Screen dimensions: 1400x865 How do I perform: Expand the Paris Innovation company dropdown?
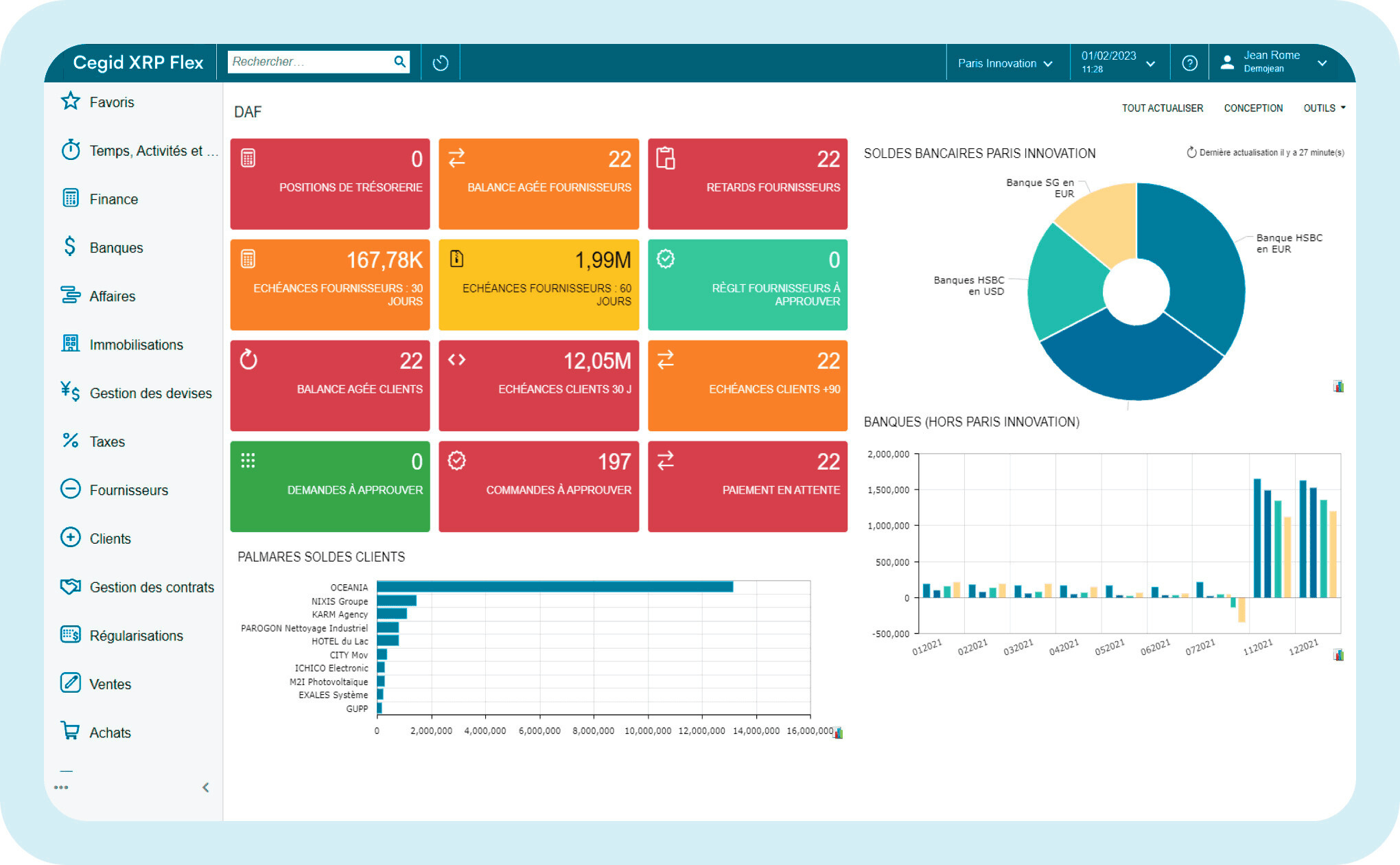click(1005, 63)
